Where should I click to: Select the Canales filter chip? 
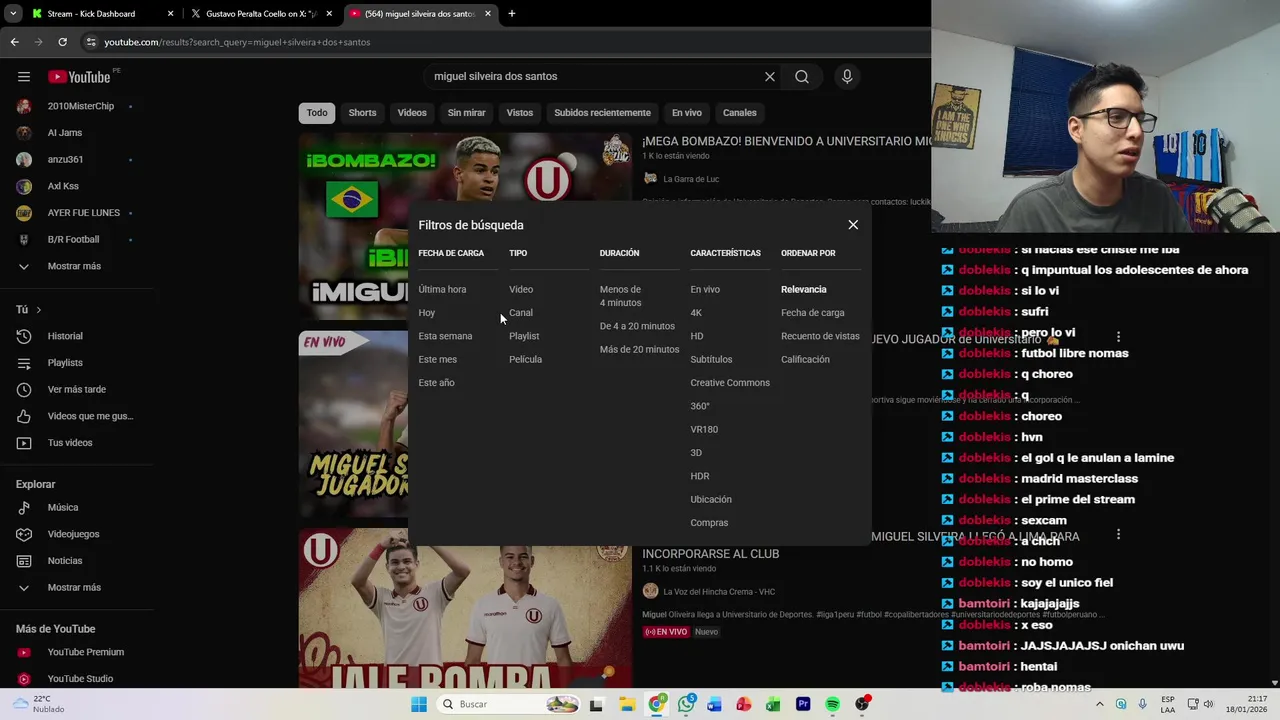[740, 113]
